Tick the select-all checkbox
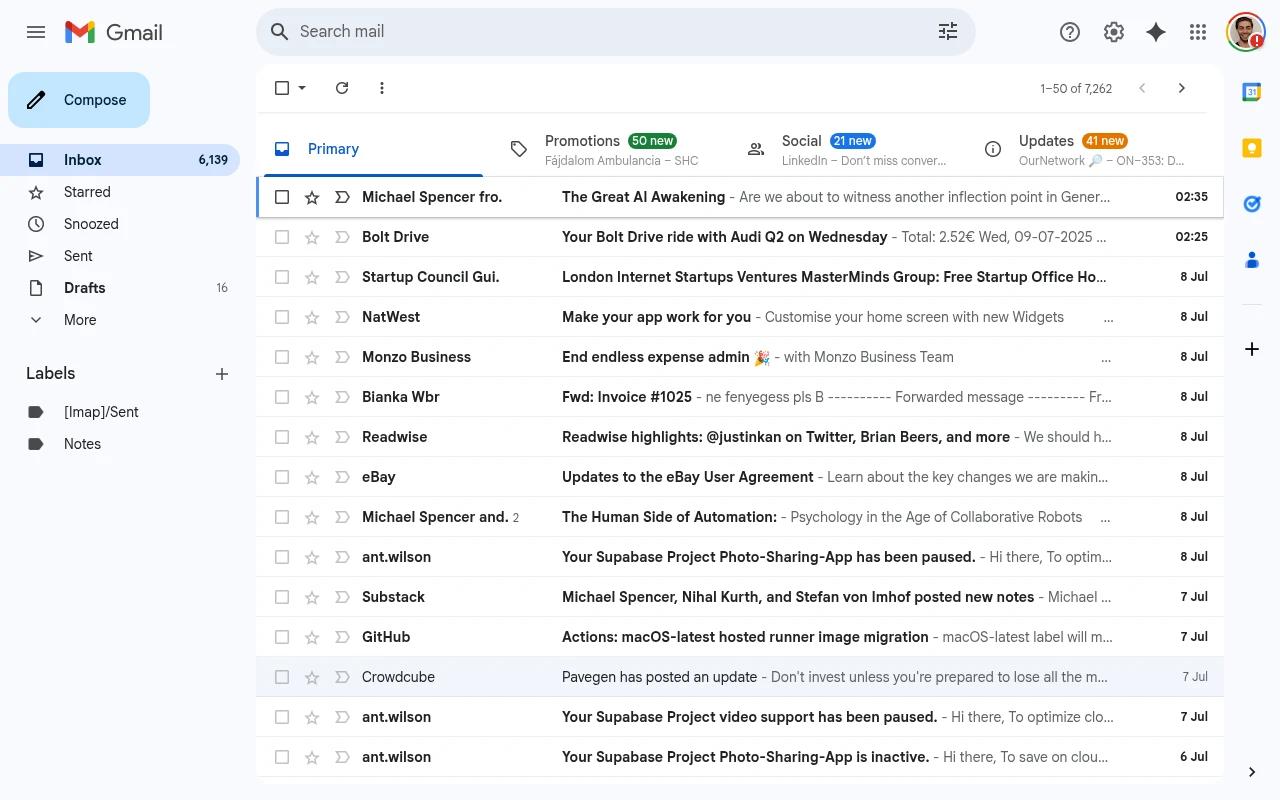 click(282, 88)
